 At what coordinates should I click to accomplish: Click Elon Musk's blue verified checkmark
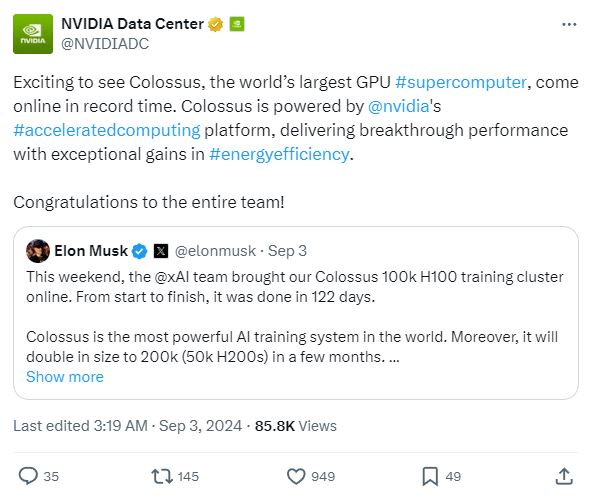140,251
